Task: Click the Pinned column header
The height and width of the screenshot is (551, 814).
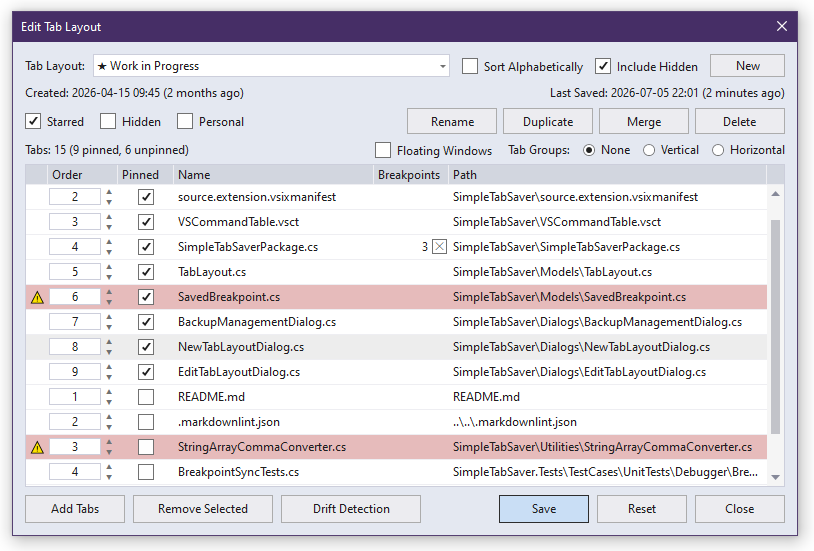Action: [x=145, y=175]
